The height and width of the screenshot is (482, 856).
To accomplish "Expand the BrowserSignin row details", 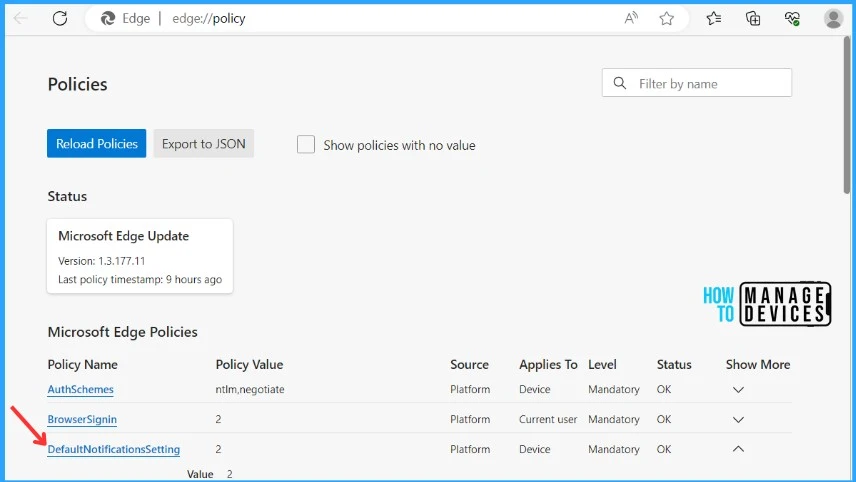I will [x=738, y=420].
